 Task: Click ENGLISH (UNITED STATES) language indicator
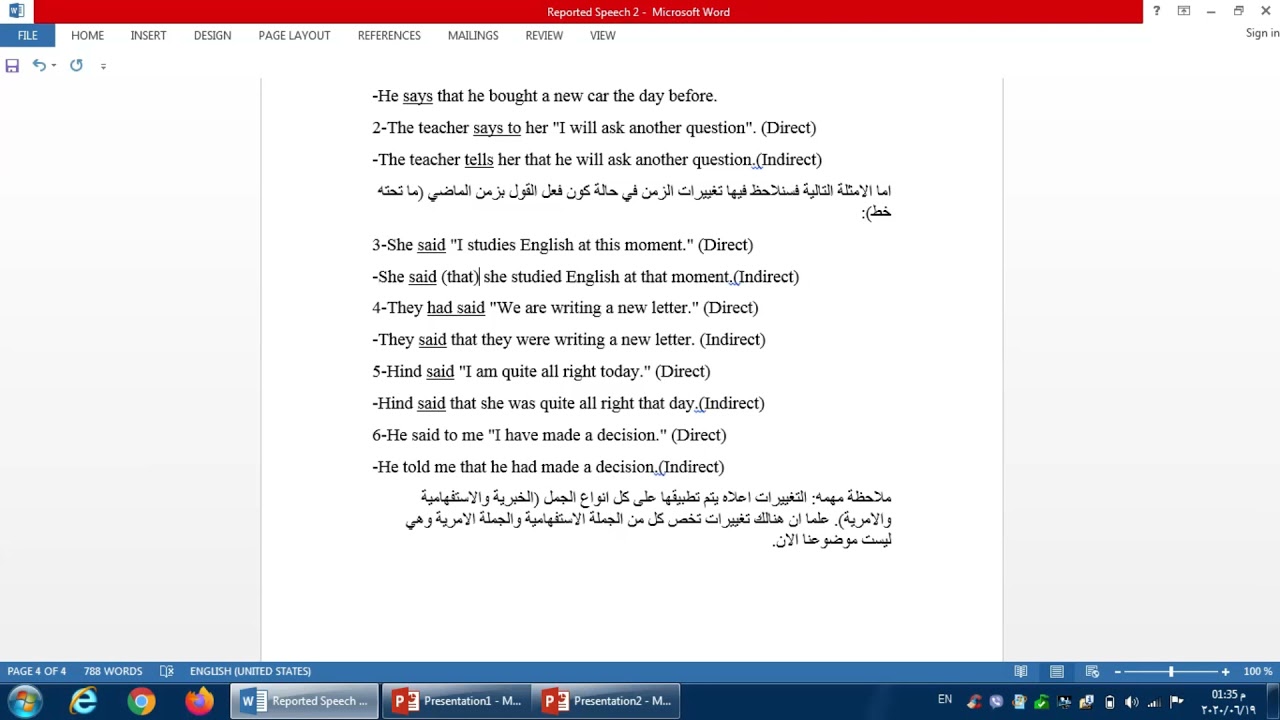(x=250, y=671)
